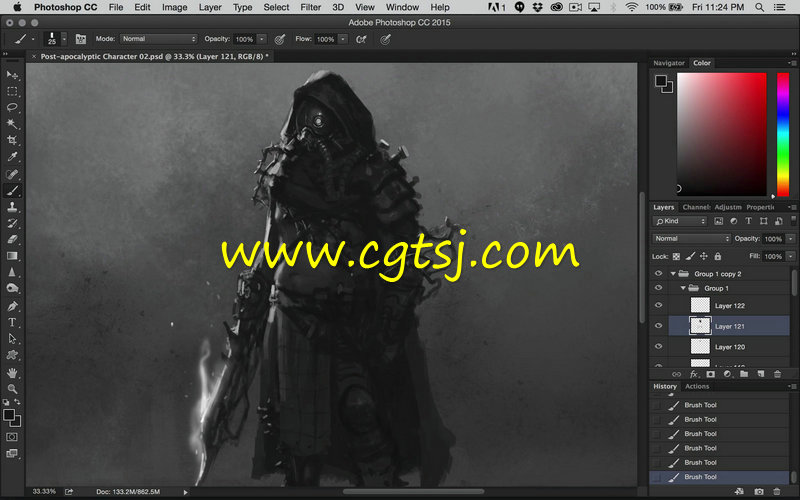This screenshot has height=500, width=800.
Task: Open layer blend mode Normal dropdown
Action: point(691,239)
